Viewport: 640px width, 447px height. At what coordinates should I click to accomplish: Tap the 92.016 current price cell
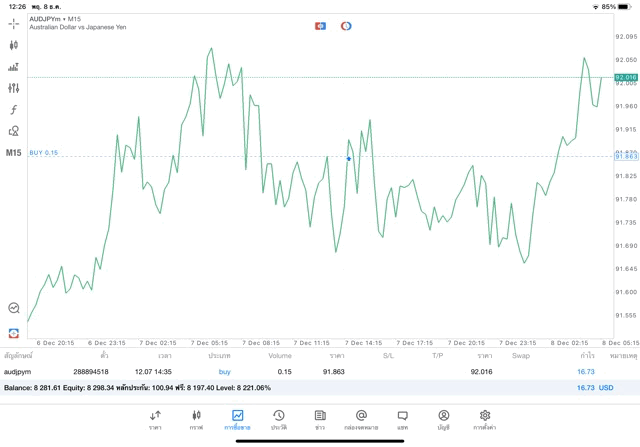481,372
